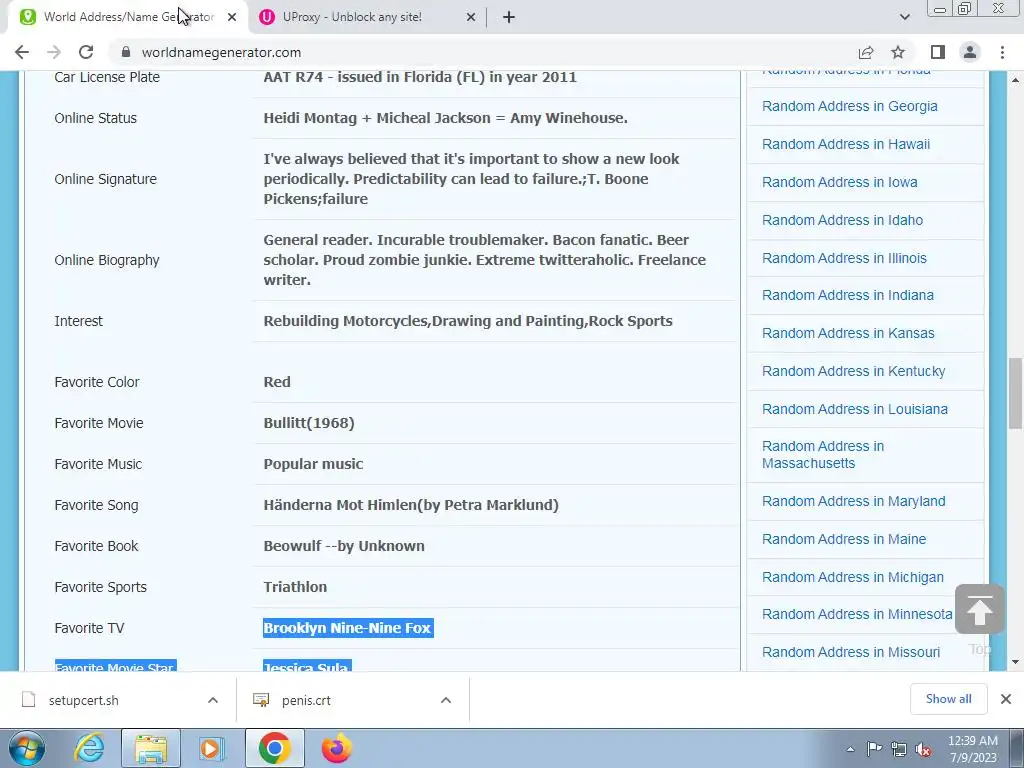
Task: Click the Popular music value
Action: coord(313,464)
